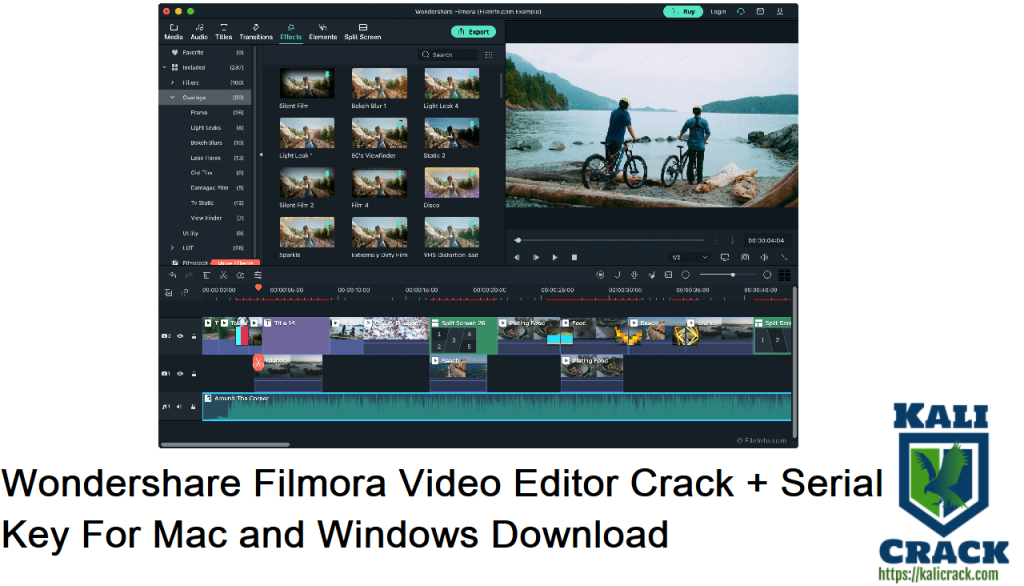This screenshot has height=586, width=1024.
Task: Click the Play button under preview
Action: [x=555, y=257]
